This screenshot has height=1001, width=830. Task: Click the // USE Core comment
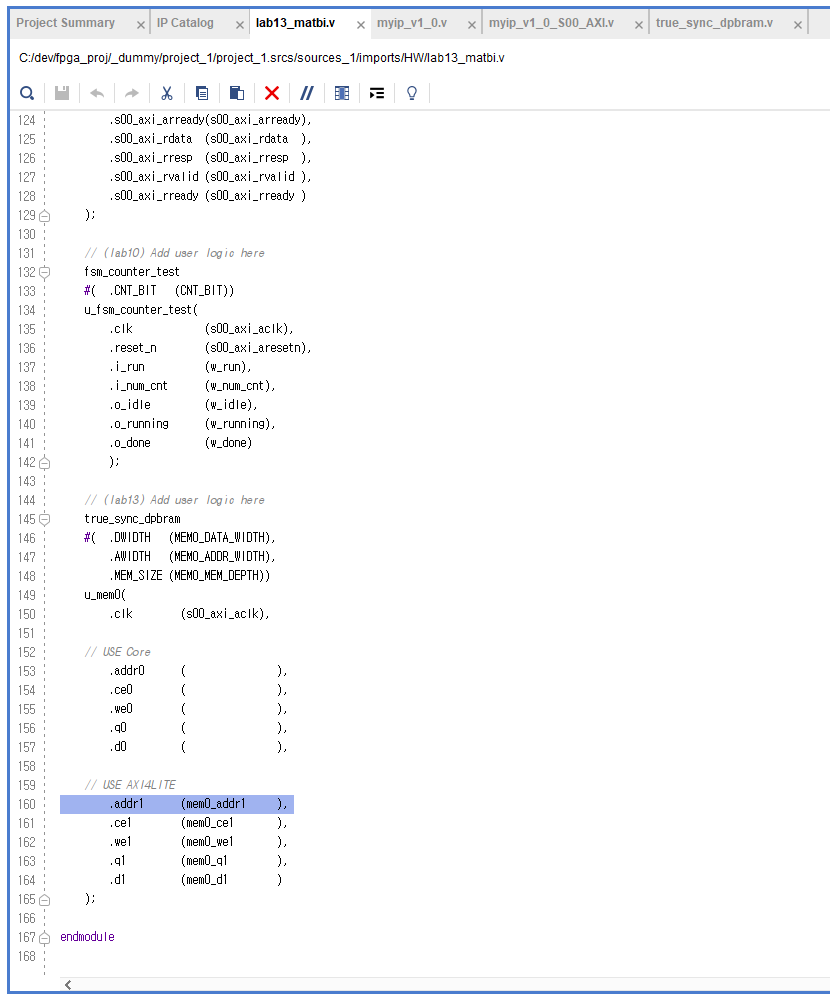[x=117, y=652]
